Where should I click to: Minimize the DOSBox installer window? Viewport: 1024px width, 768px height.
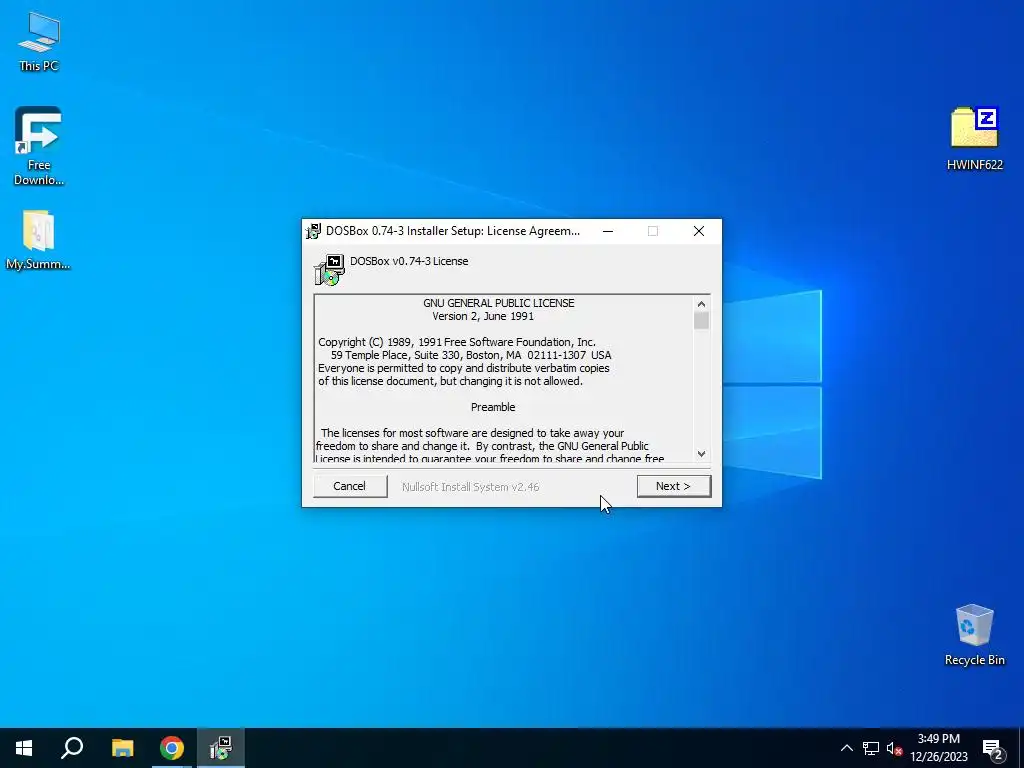(x=608, y=231)
